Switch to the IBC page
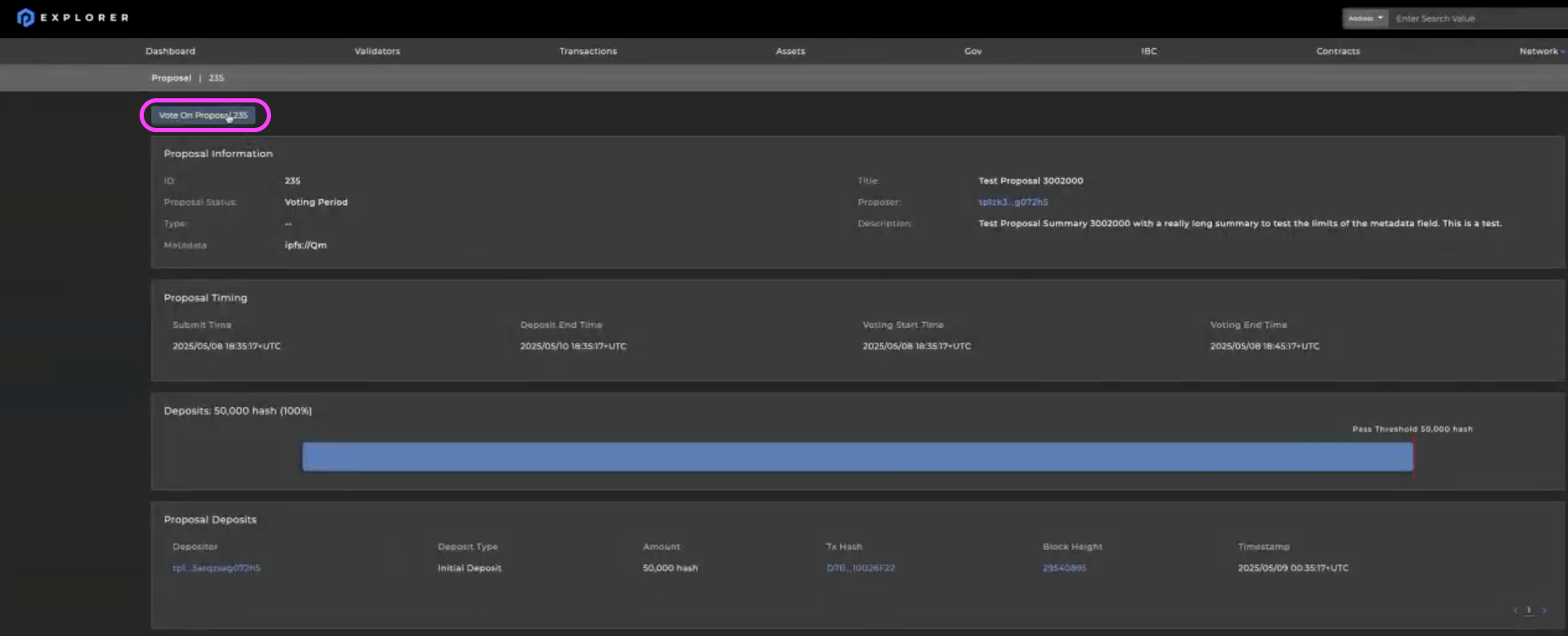1568x636 pixels. tap(1148, 51)
